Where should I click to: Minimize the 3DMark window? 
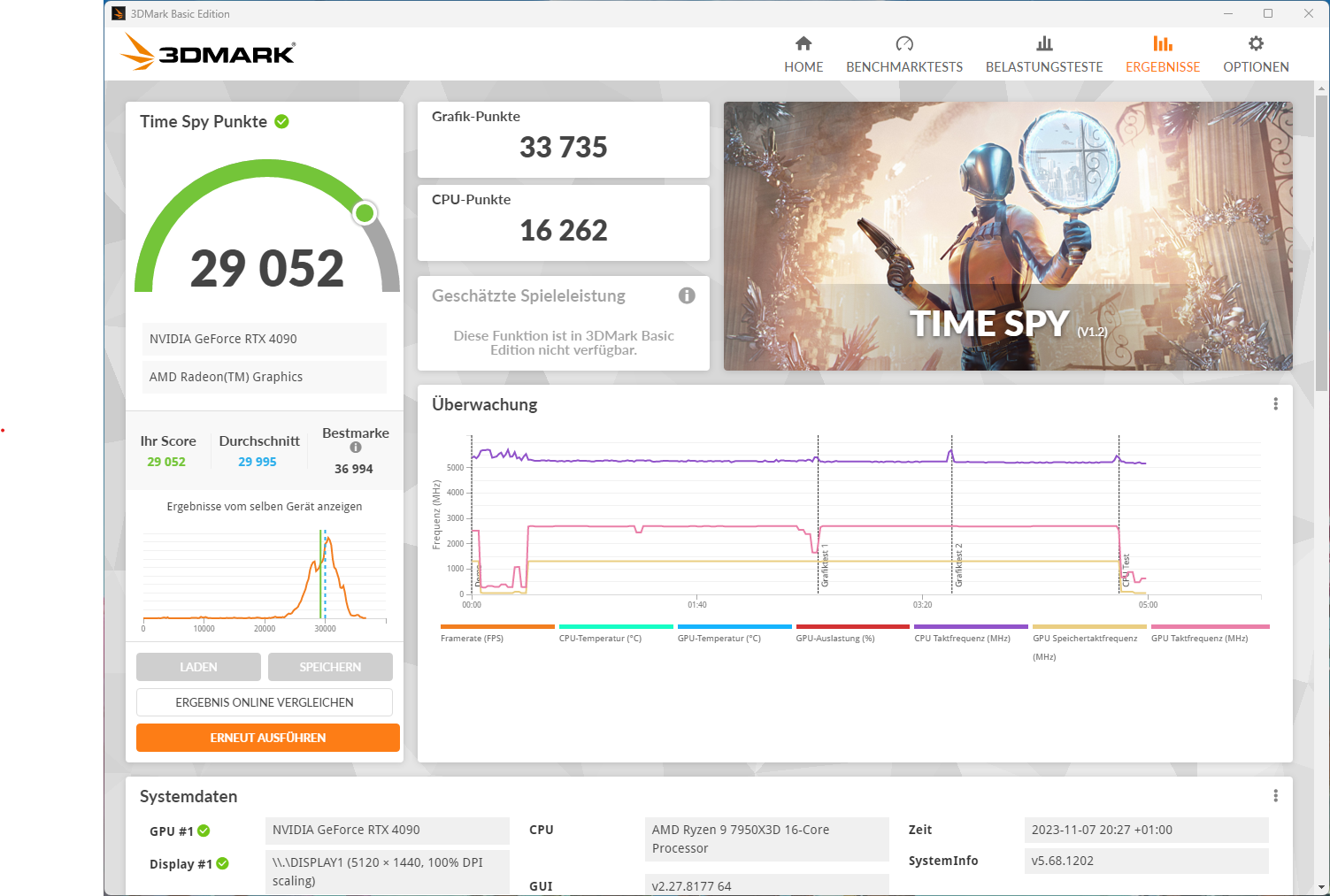[1227, 13]
